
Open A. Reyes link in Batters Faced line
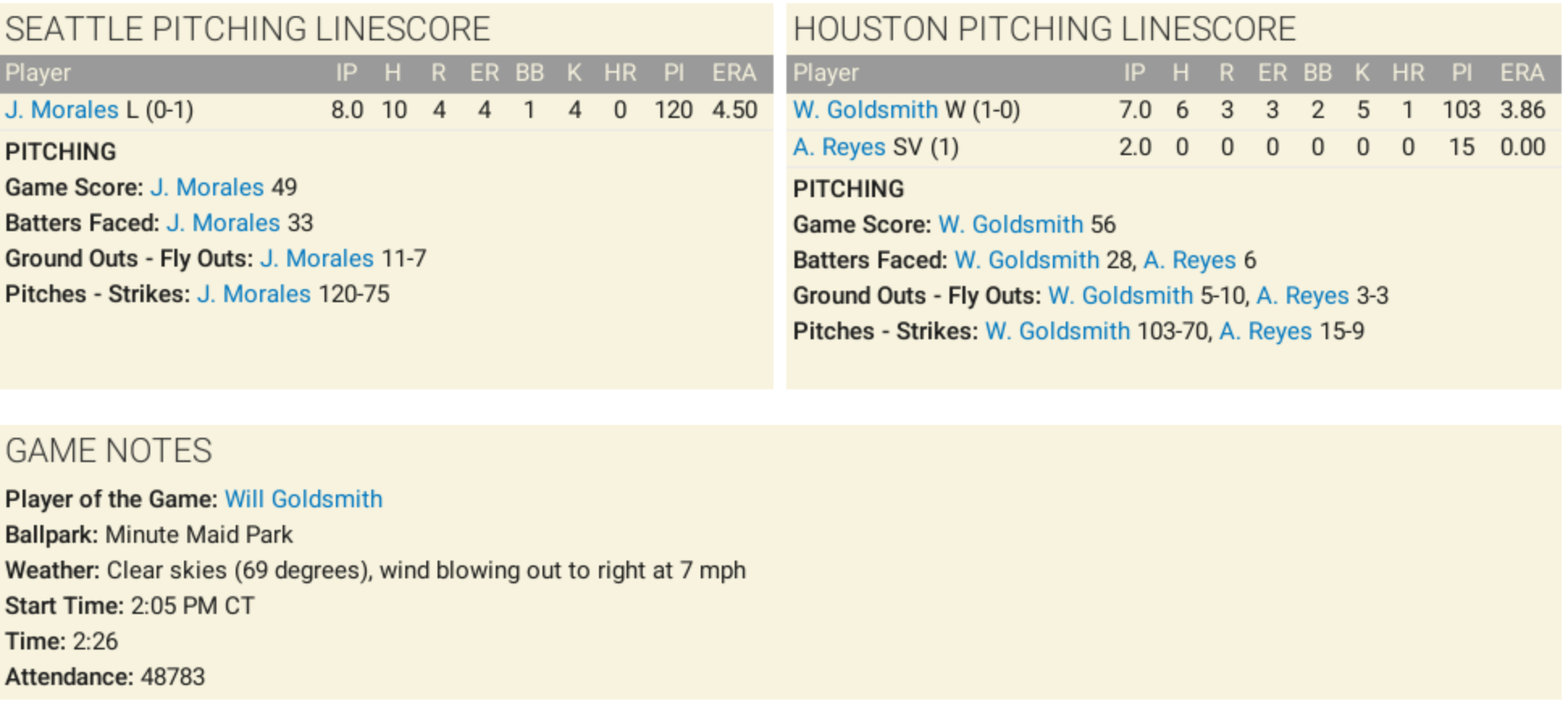tap(1189, 260)
